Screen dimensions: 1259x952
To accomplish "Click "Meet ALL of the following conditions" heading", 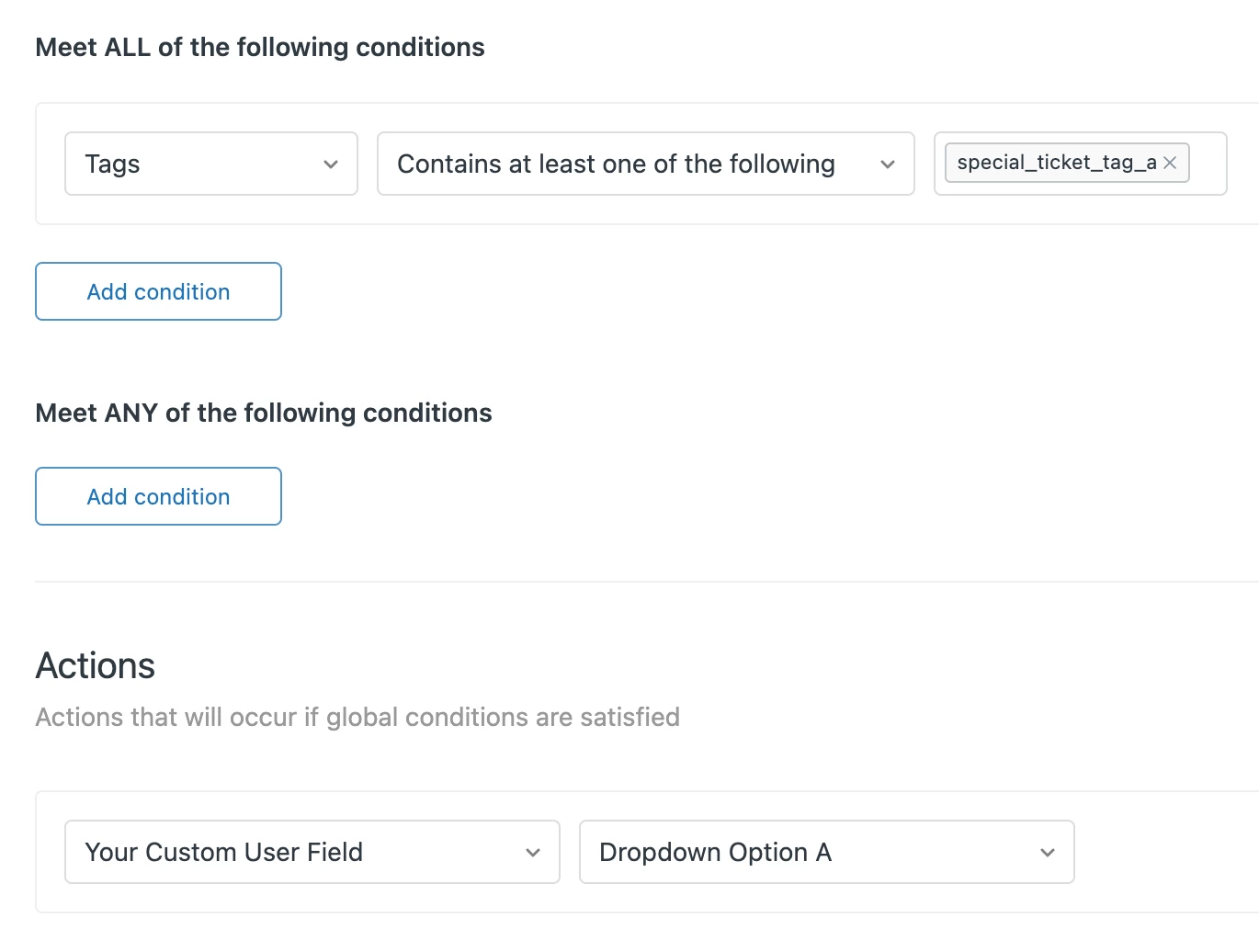I will click(260, 47).
